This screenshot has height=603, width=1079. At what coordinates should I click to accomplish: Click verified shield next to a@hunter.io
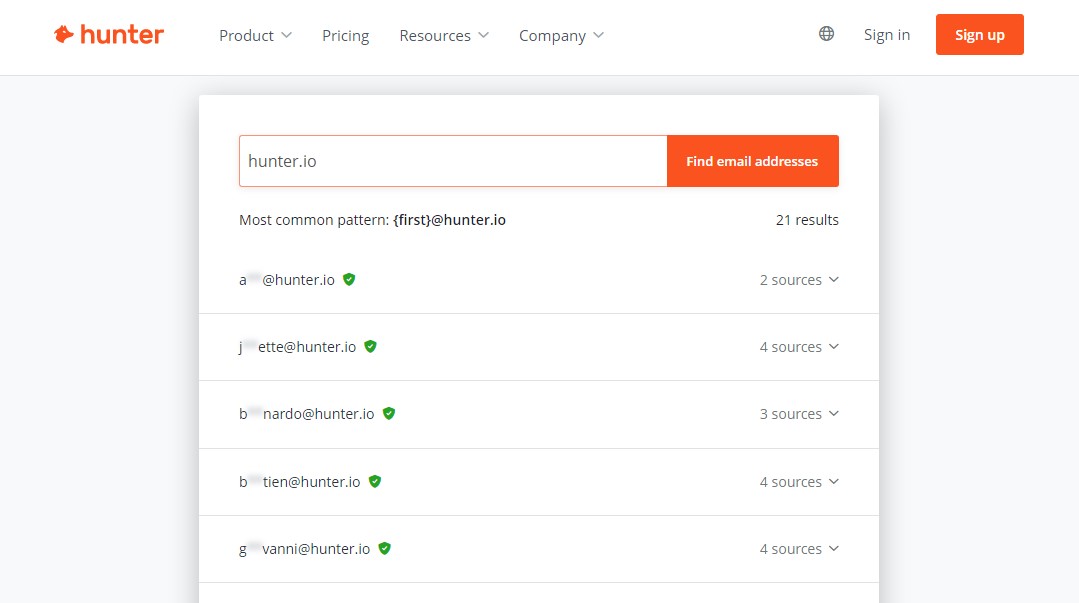pyautogui.click(x=349, y=279)
